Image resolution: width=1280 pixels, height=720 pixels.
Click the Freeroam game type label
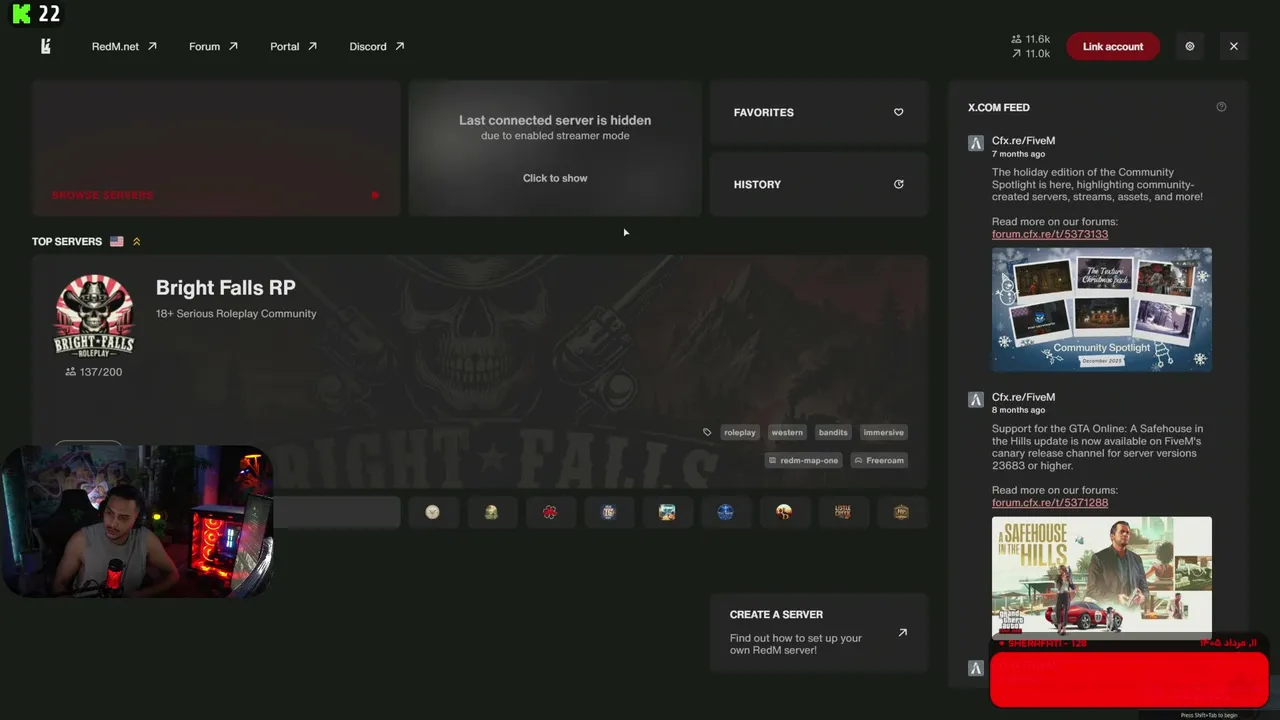879,460
